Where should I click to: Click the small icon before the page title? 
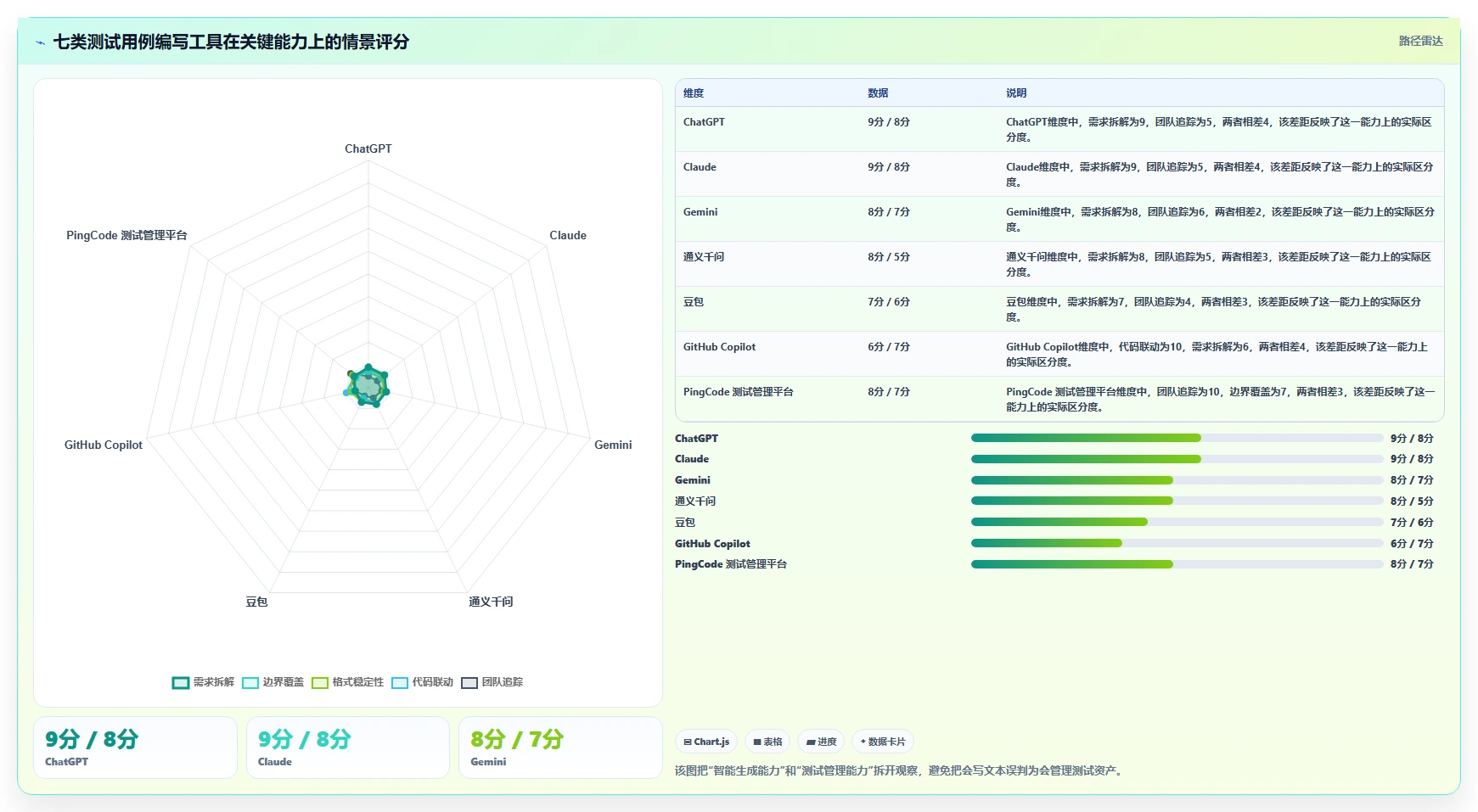tap(40, 42)
